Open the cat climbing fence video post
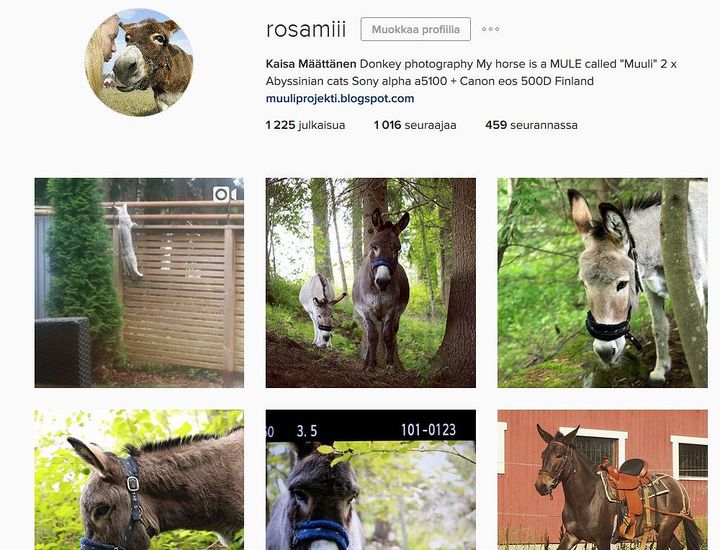 [x=139, y=283]
